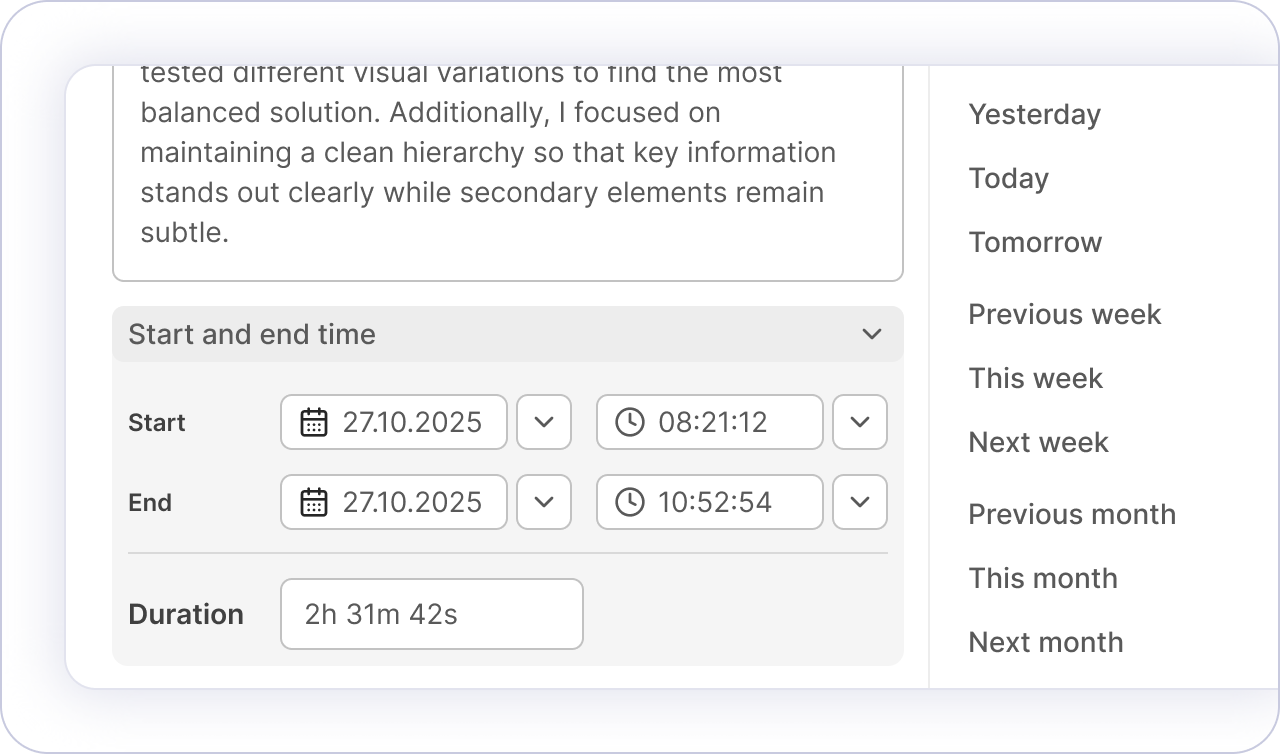Open the End date dropdown chevron
The width and height of the screenshot is (1280, 754).
544,502
